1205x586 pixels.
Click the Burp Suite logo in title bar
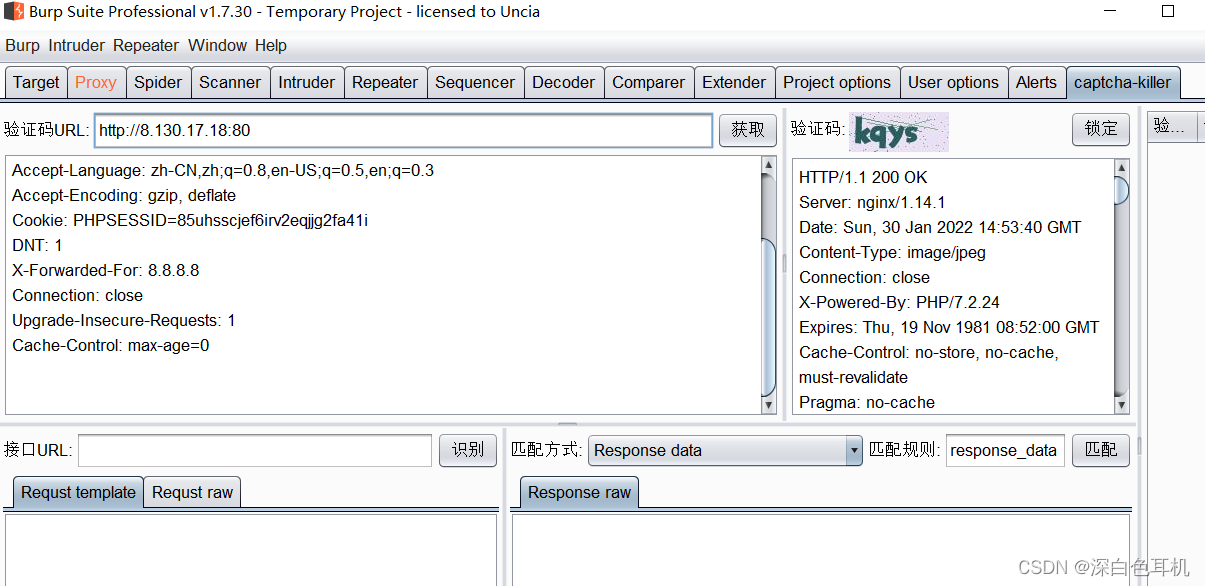click(13, 12)
